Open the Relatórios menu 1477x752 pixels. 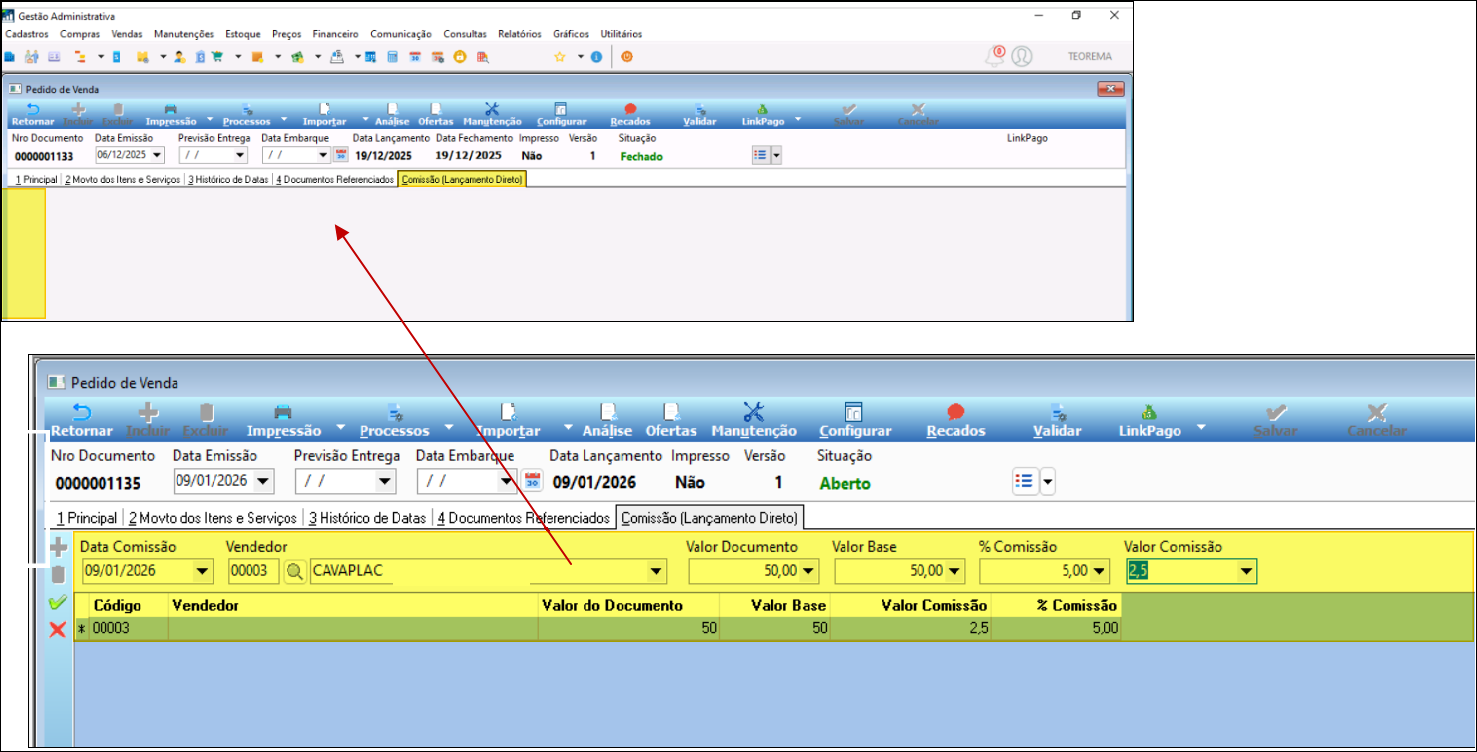[x=519, y=34]
